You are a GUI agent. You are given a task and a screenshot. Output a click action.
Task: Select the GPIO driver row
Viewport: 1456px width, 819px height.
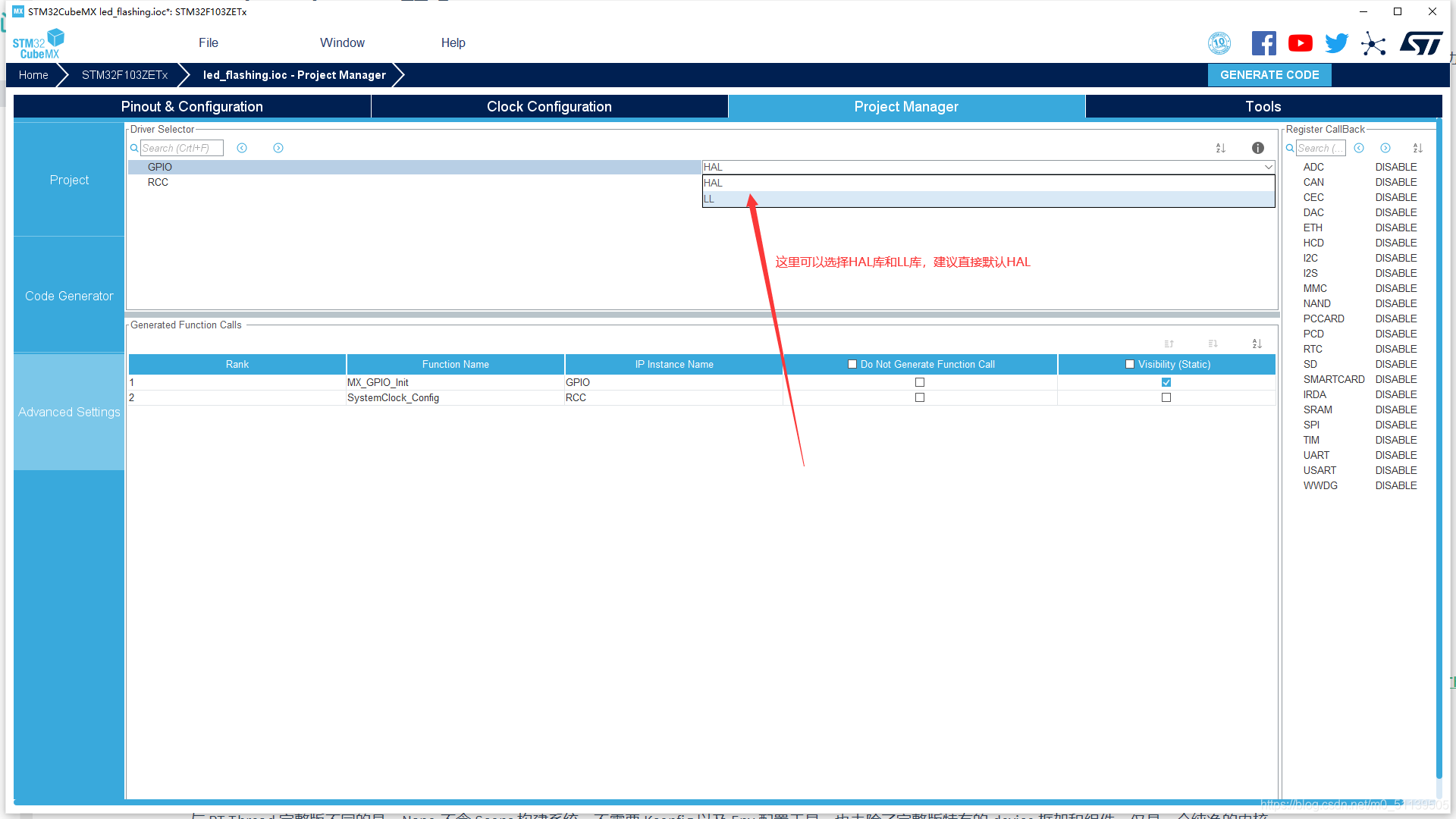415,167
